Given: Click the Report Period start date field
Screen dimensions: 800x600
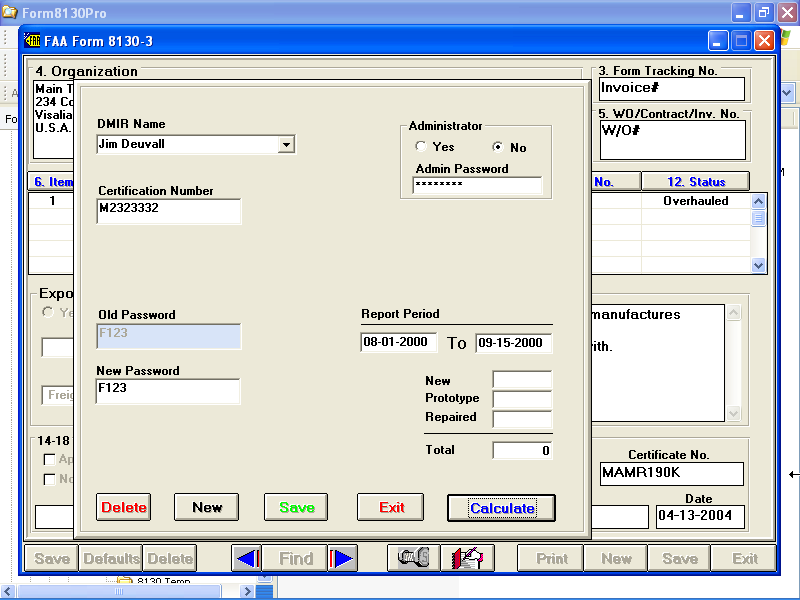Looking at the screenshot, I should coord(398,342).
